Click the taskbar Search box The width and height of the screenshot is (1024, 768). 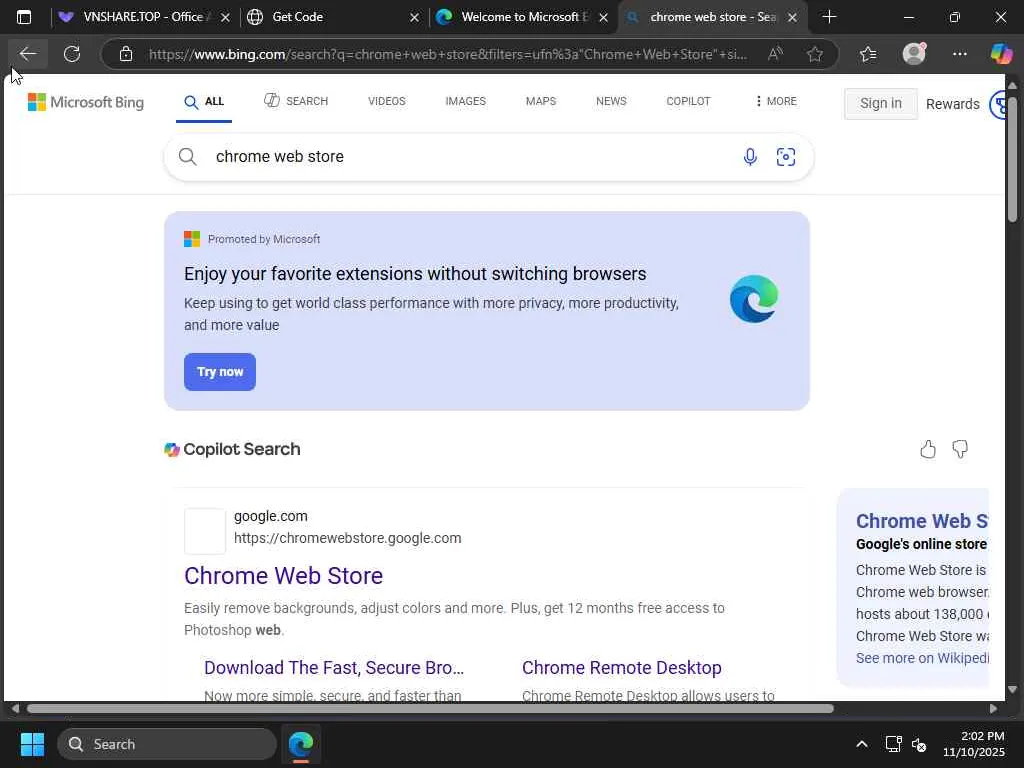pos(167,744)
